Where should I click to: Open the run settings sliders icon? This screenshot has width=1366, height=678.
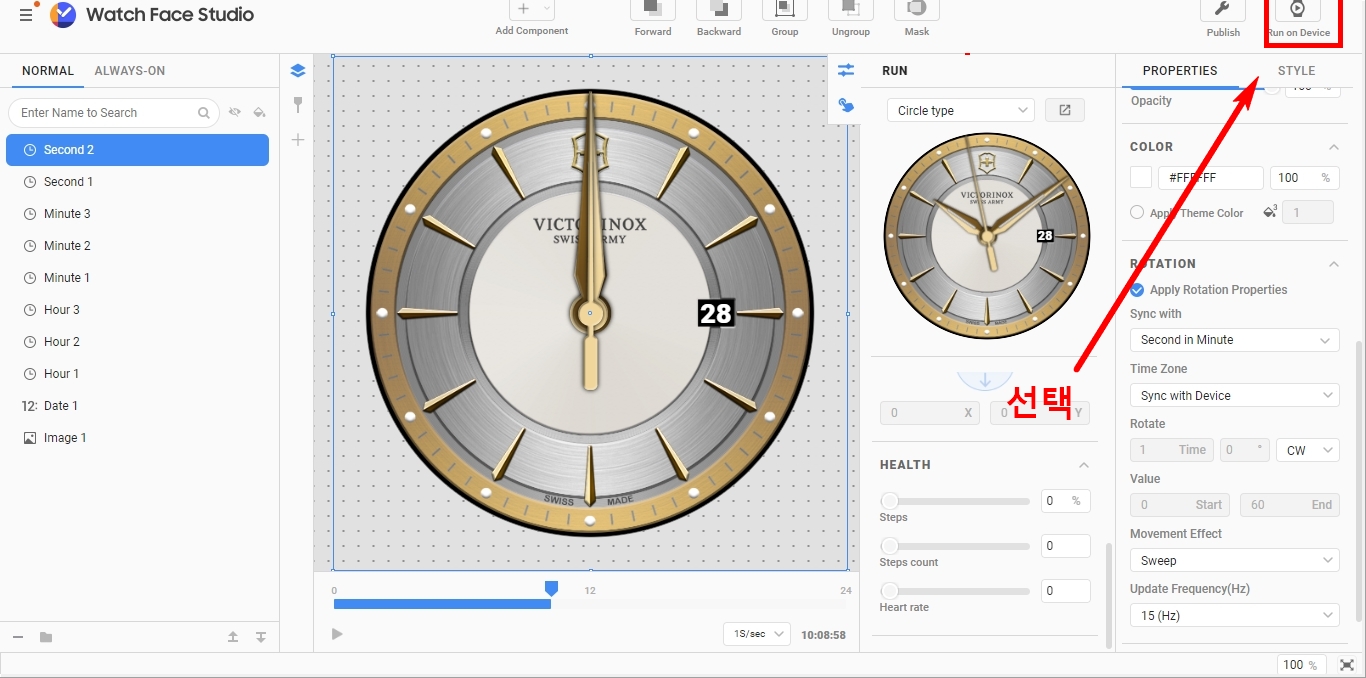click(x=846, y=70)
